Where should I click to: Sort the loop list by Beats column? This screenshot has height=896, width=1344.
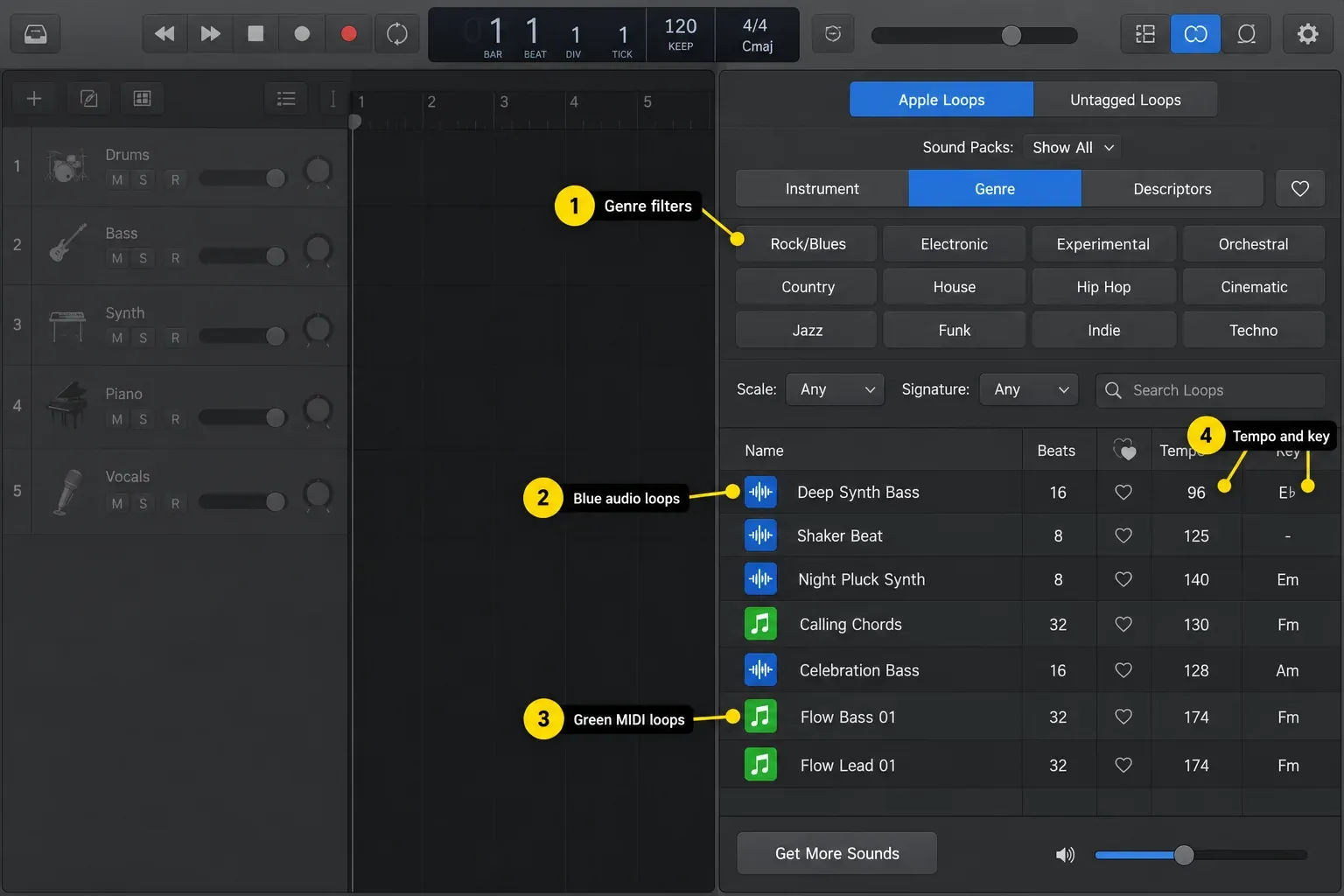click(x=1056, y=451)
